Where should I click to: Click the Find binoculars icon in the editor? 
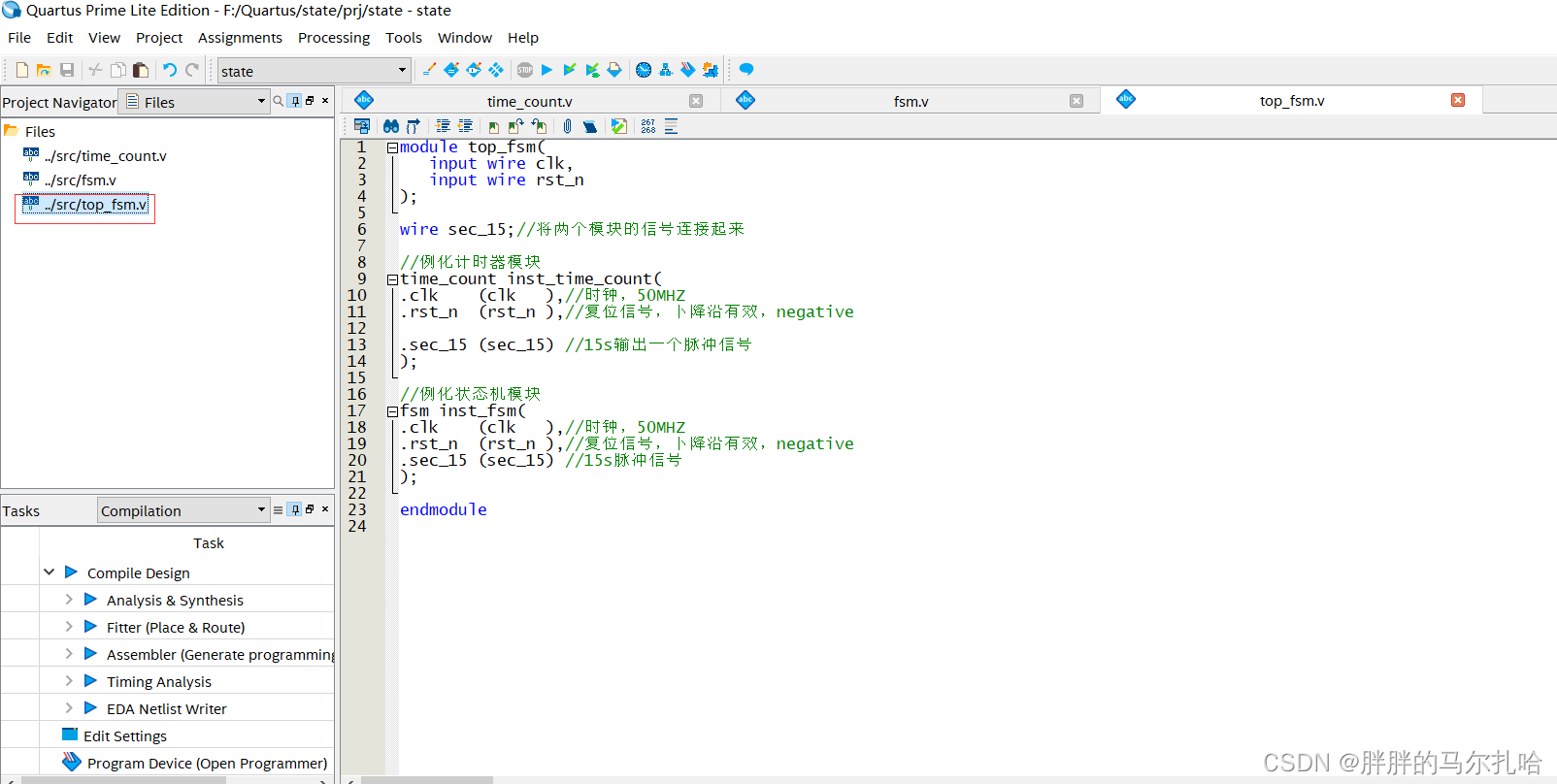pyautogui.click(x=391, y=126)
